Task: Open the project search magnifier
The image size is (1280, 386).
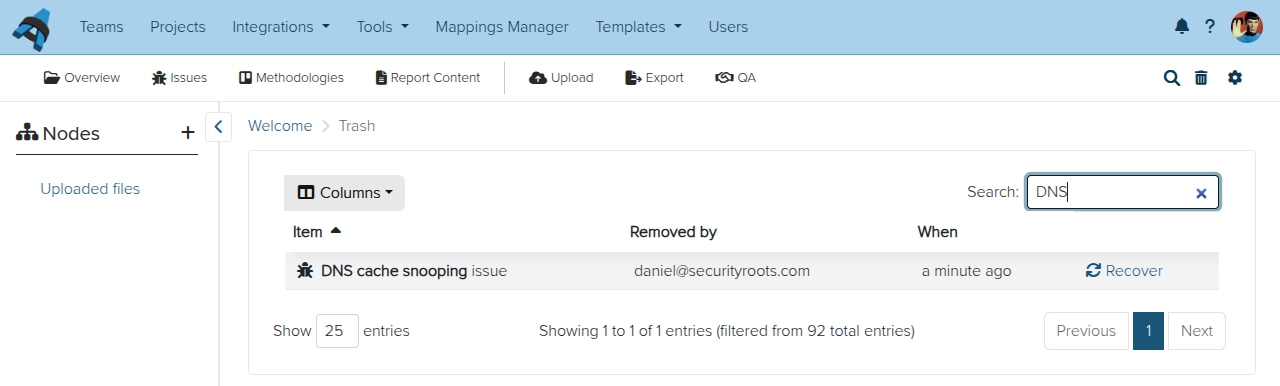Action: click(1172, 78)
